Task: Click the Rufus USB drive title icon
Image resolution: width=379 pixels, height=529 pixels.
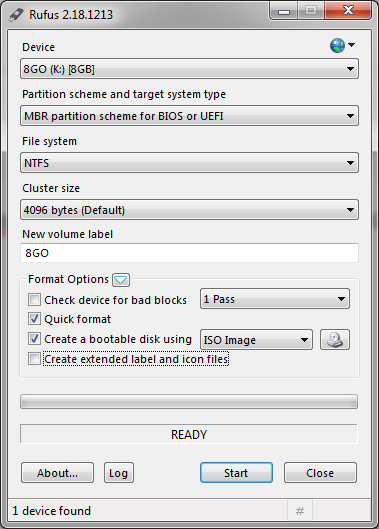Action: point(16,15)
